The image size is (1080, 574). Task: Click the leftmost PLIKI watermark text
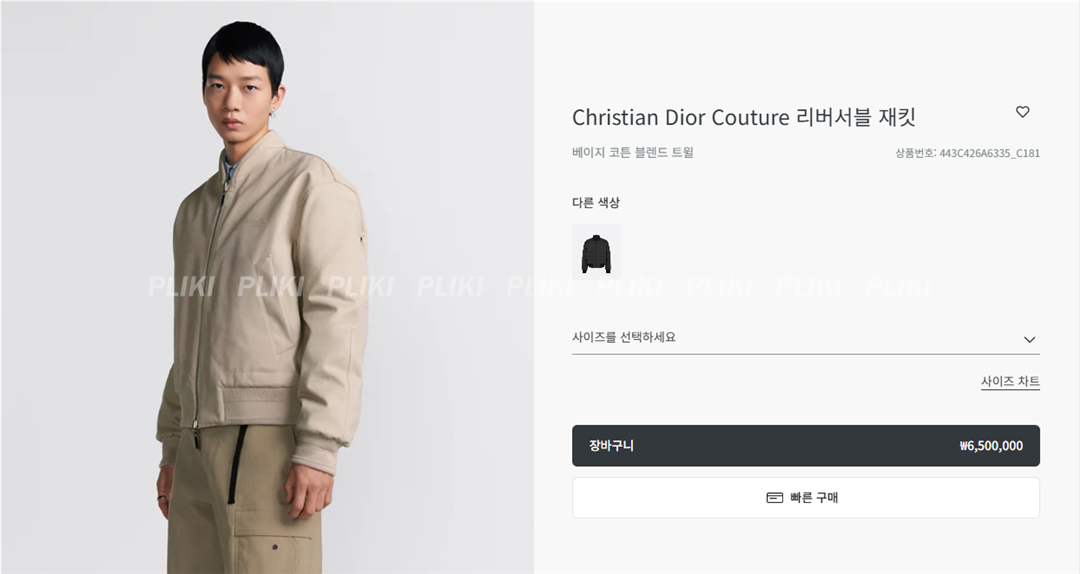(180, 287)
